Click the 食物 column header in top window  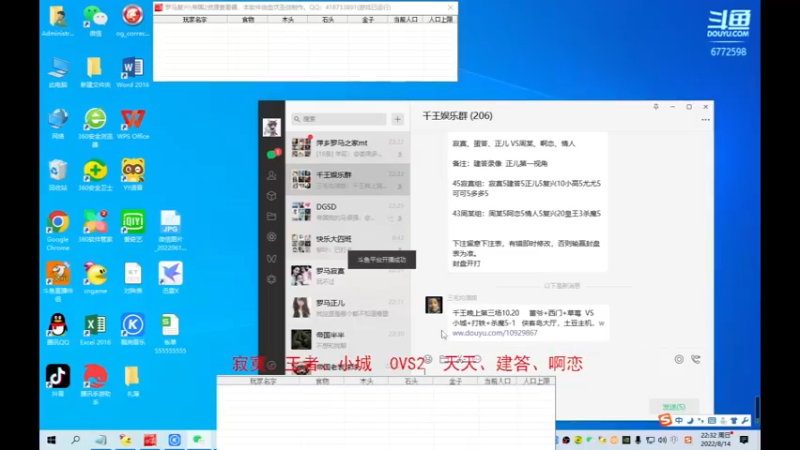248,19
